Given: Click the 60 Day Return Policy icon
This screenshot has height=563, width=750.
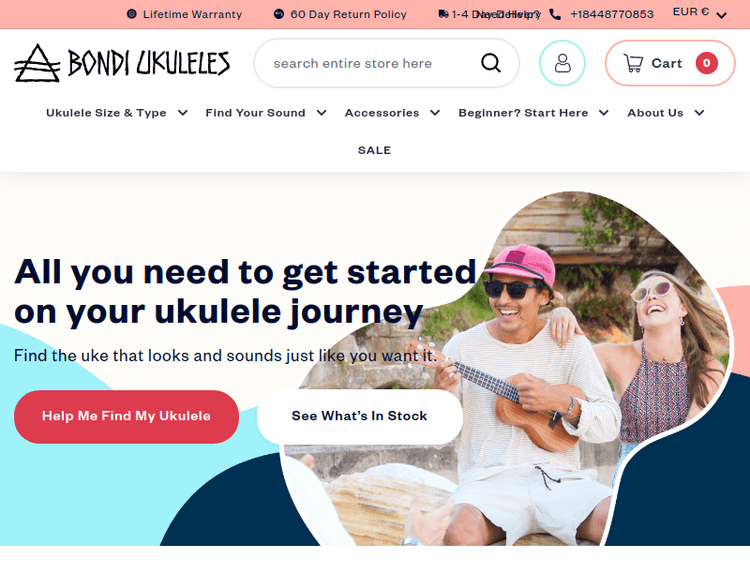Looking at the screenshot, I should pyautogui.click(x=278, y=14).
